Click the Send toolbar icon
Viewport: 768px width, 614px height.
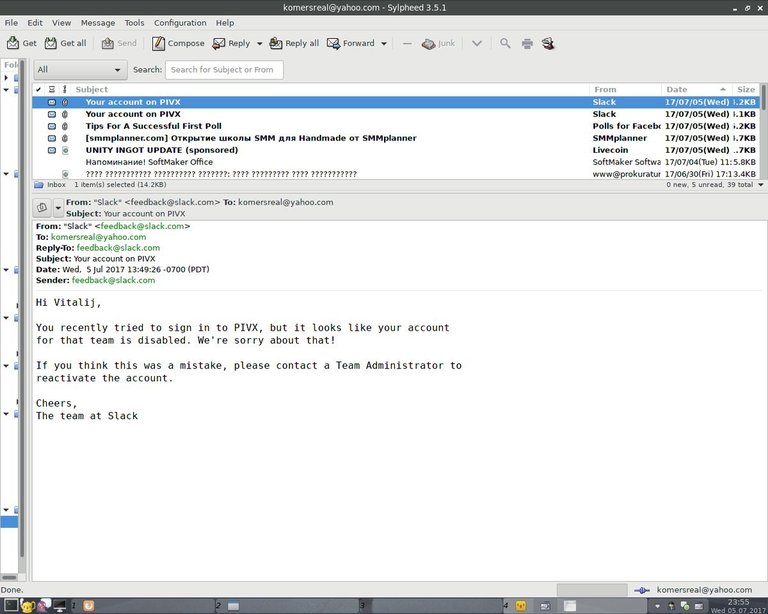click(x=108, y=43)
